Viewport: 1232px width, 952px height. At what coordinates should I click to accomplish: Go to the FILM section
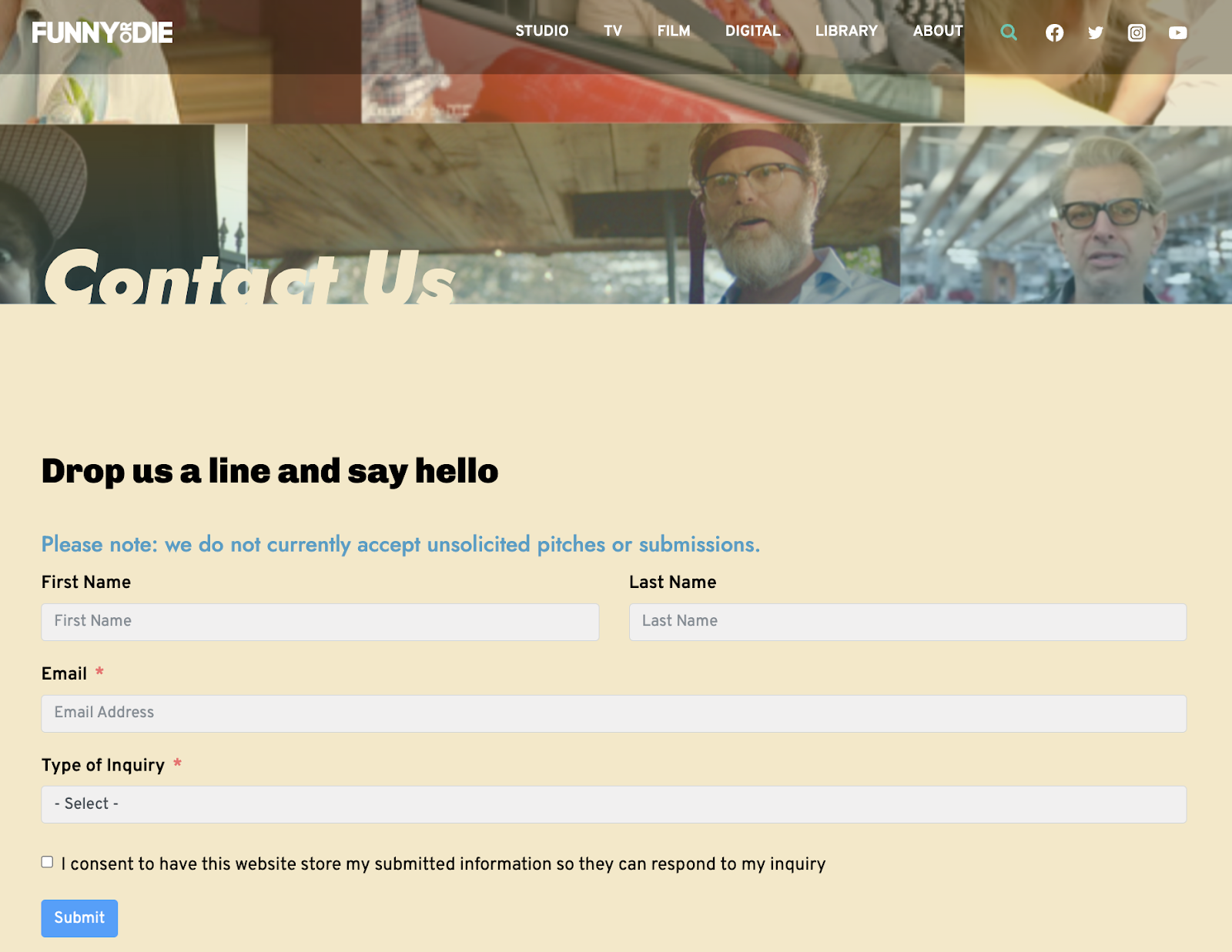click(674, 31)
